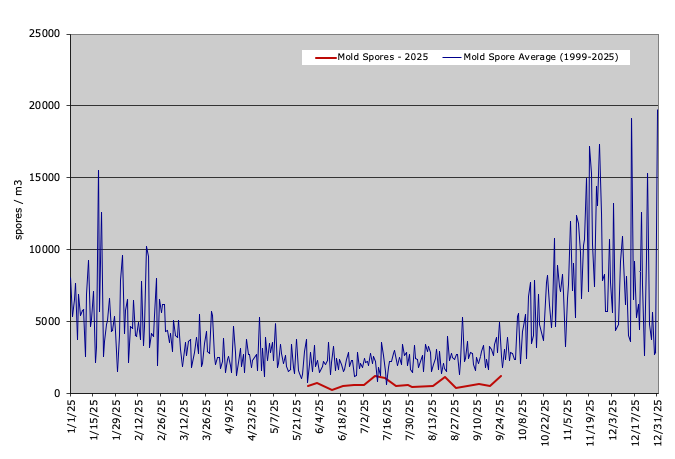Click the 25000 y-axis tick label
This screenshot has height=459, width=675.
pyautogui.click(x=44, y=34)
